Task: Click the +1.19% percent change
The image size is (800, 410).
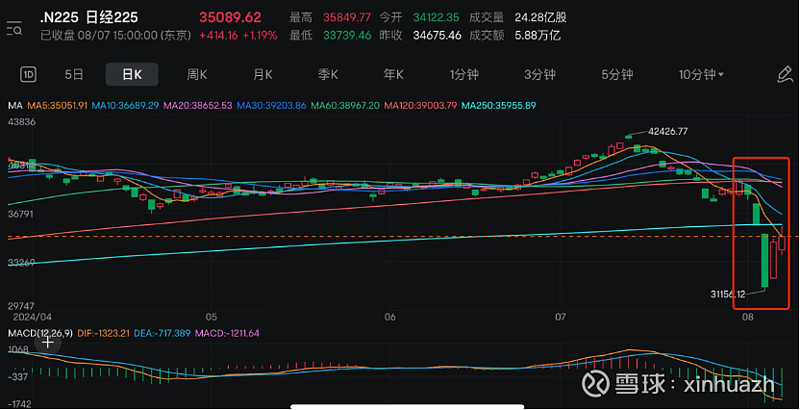Action: pos(260,35)
